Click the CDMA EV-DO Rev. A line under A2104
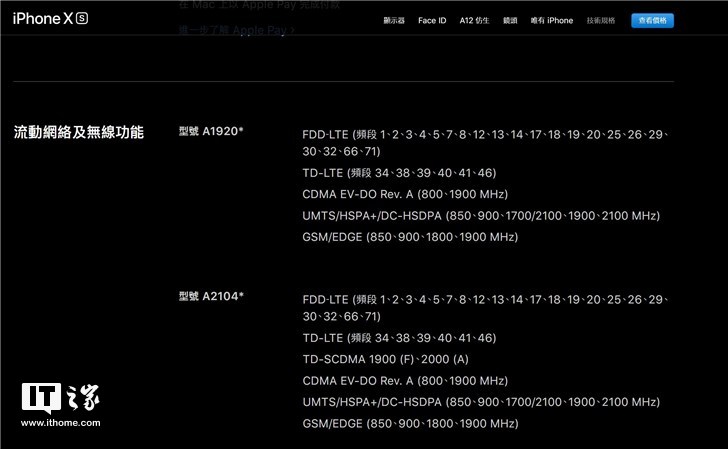The height and width of the screenshot is (449, 728). [405, 381]
